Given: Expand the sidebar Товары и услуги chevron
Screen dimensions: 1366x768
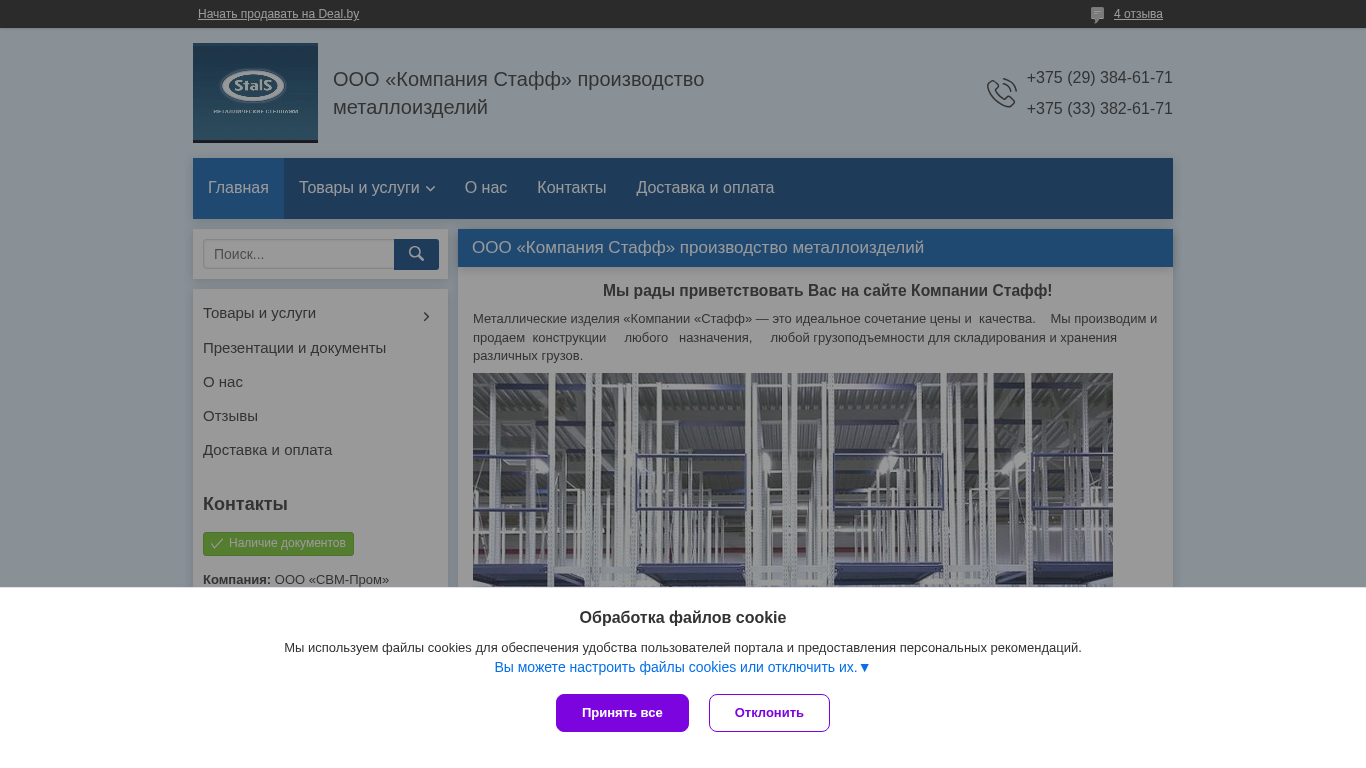Looking at the screenshot, I should (426, 316).
